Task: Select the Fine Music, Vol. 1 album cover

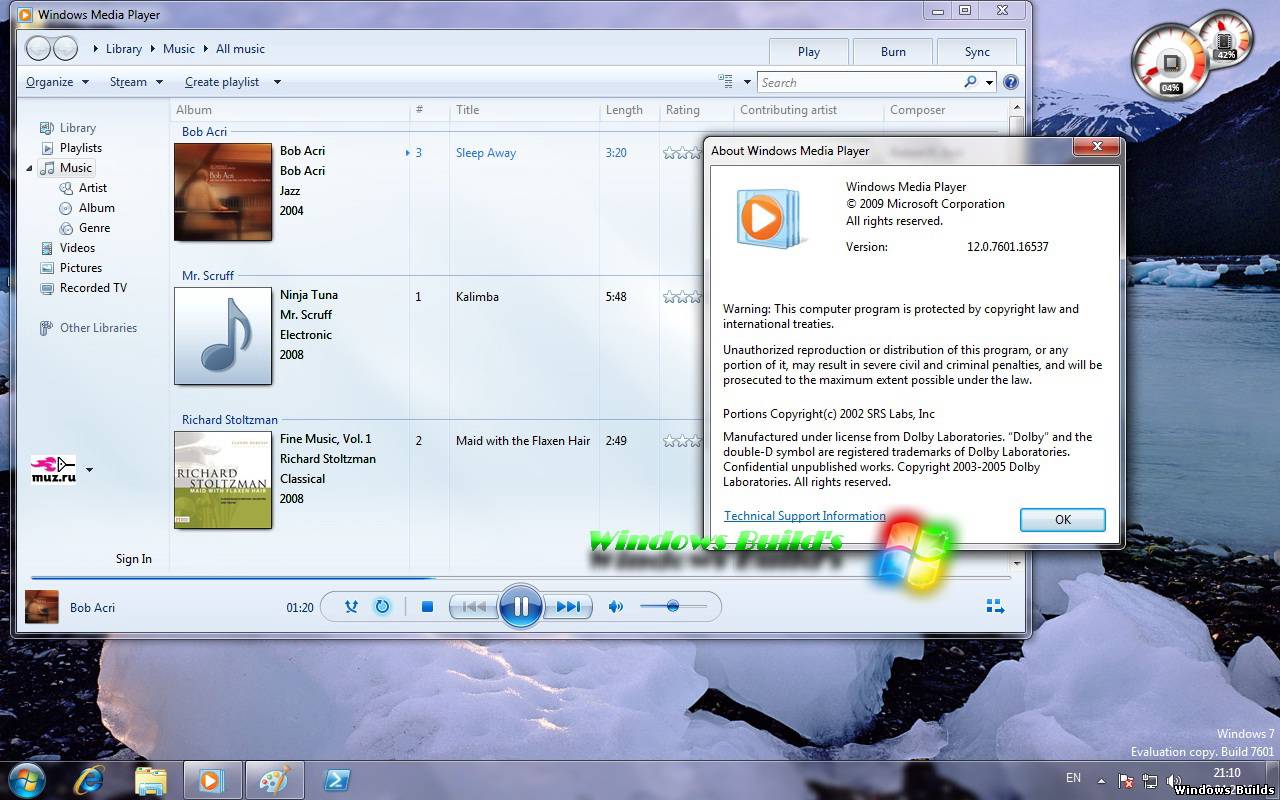Action: point(223,480)
